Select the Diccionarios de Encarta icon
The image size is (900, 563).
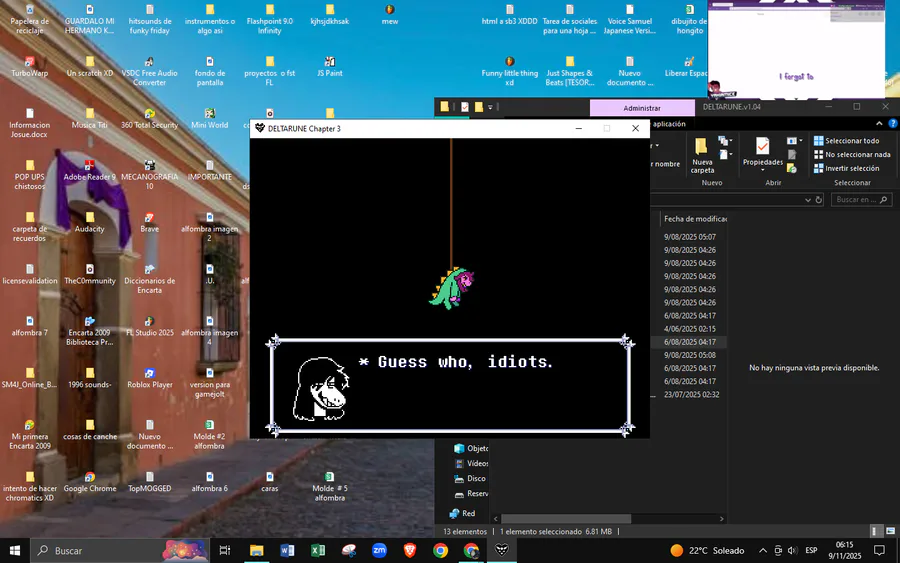tap(149, 279)
